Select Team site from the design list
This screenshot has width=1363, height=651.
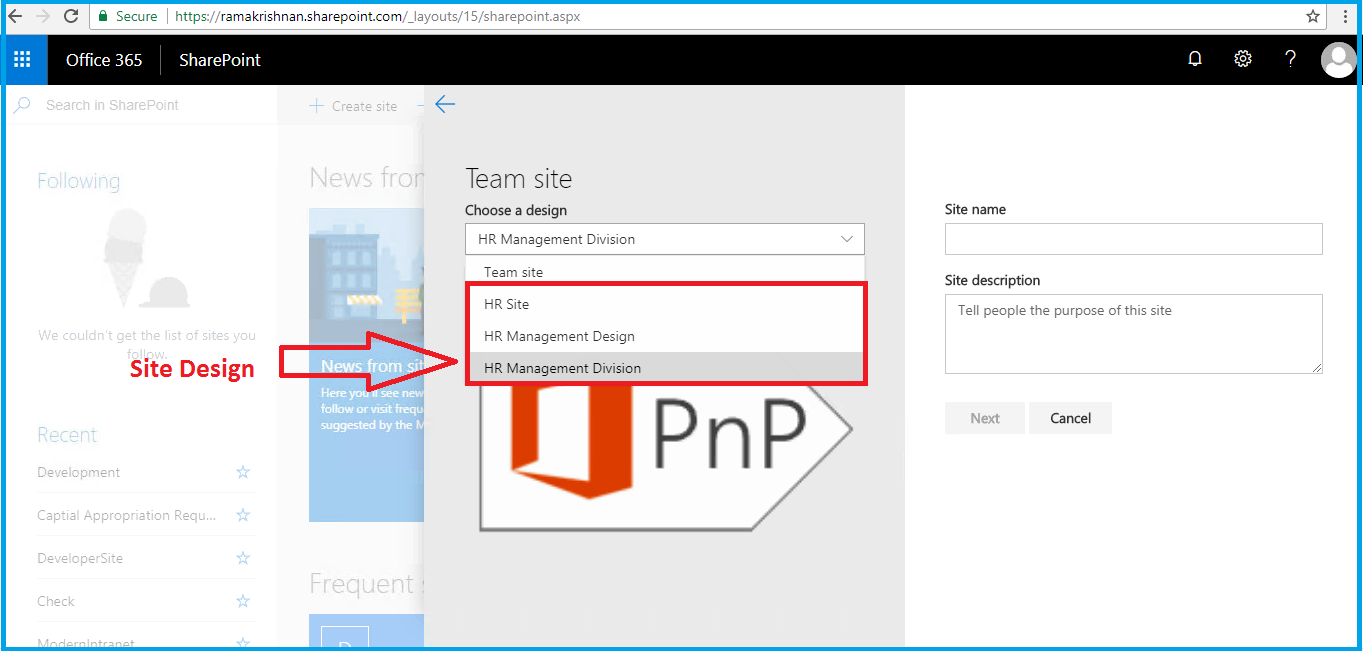pyautogui.click(x=664, y=272)
